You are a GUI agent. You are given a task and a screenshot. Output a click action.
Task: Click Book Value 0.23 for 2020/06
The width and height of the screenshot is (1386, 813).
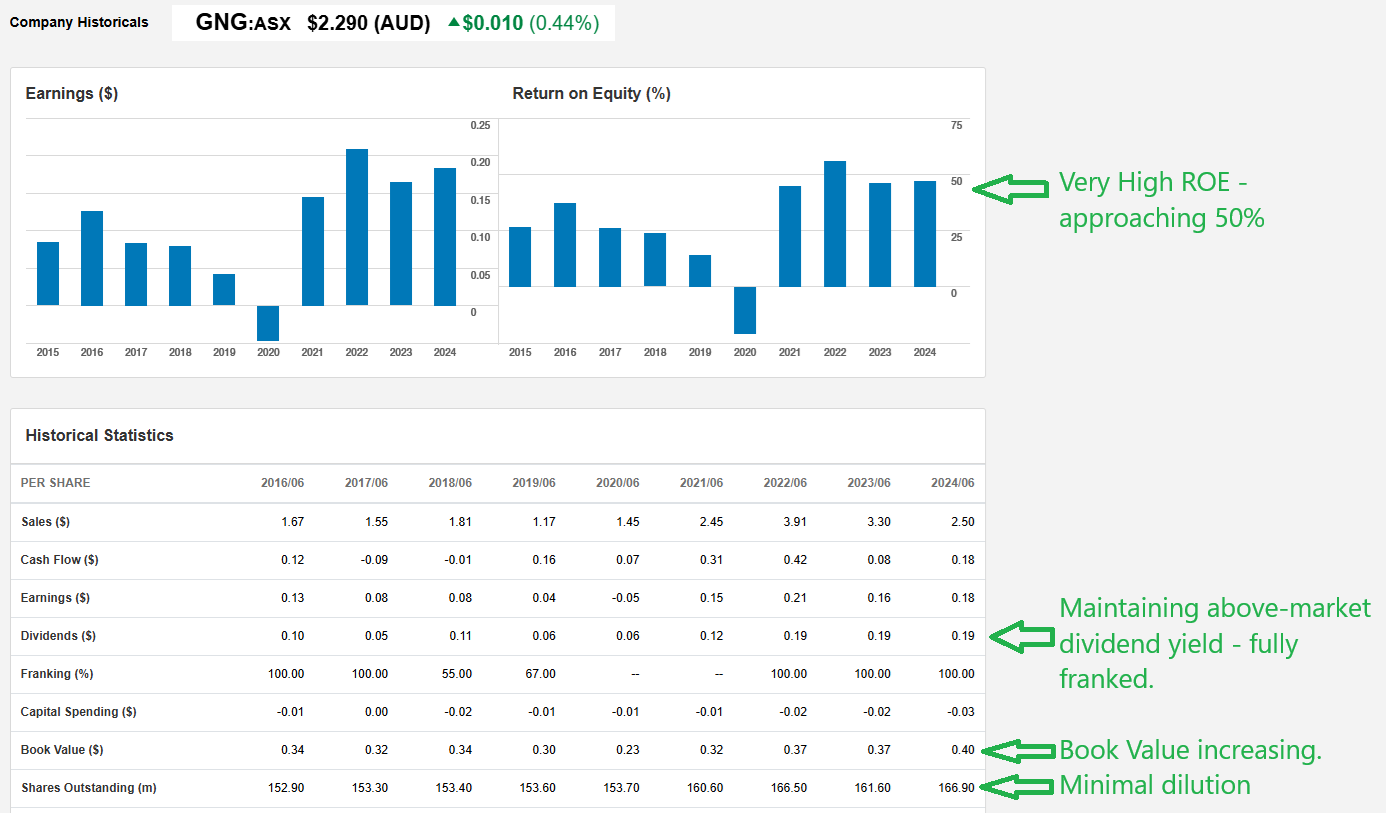click(x=629, y=750)
